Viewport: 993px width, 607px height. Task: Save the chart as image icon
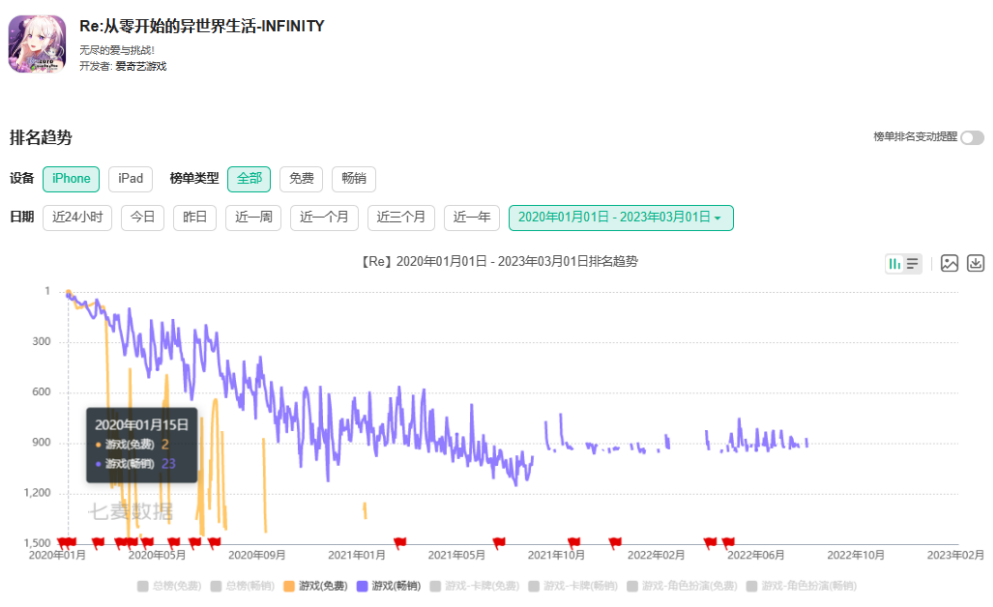point(949,263)
